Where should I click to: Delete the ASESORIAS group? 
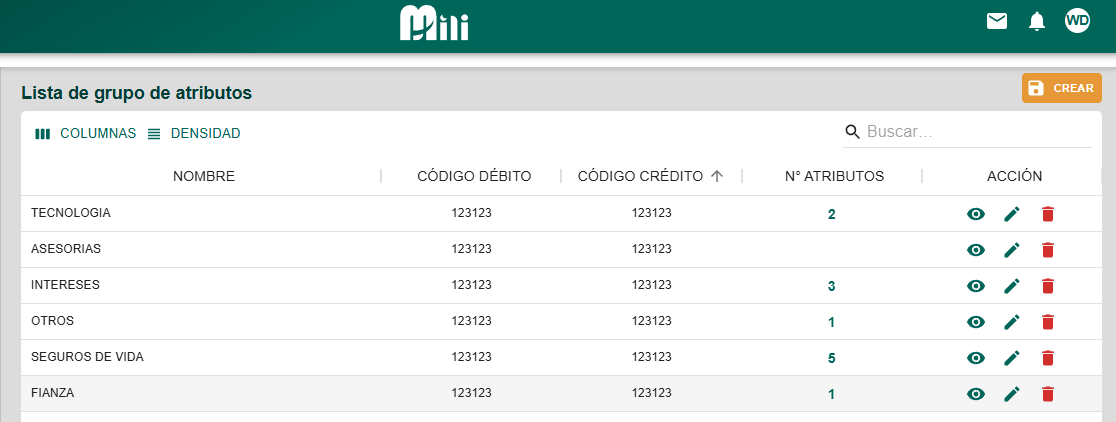pos(1048,250)
